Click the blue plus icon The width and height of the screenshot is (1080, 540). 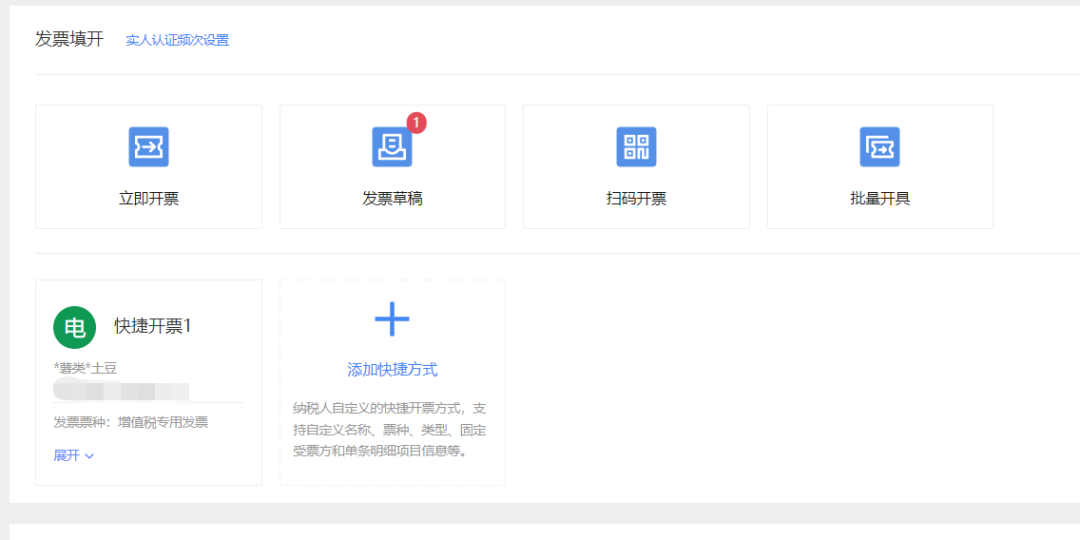tap(392, 319)
